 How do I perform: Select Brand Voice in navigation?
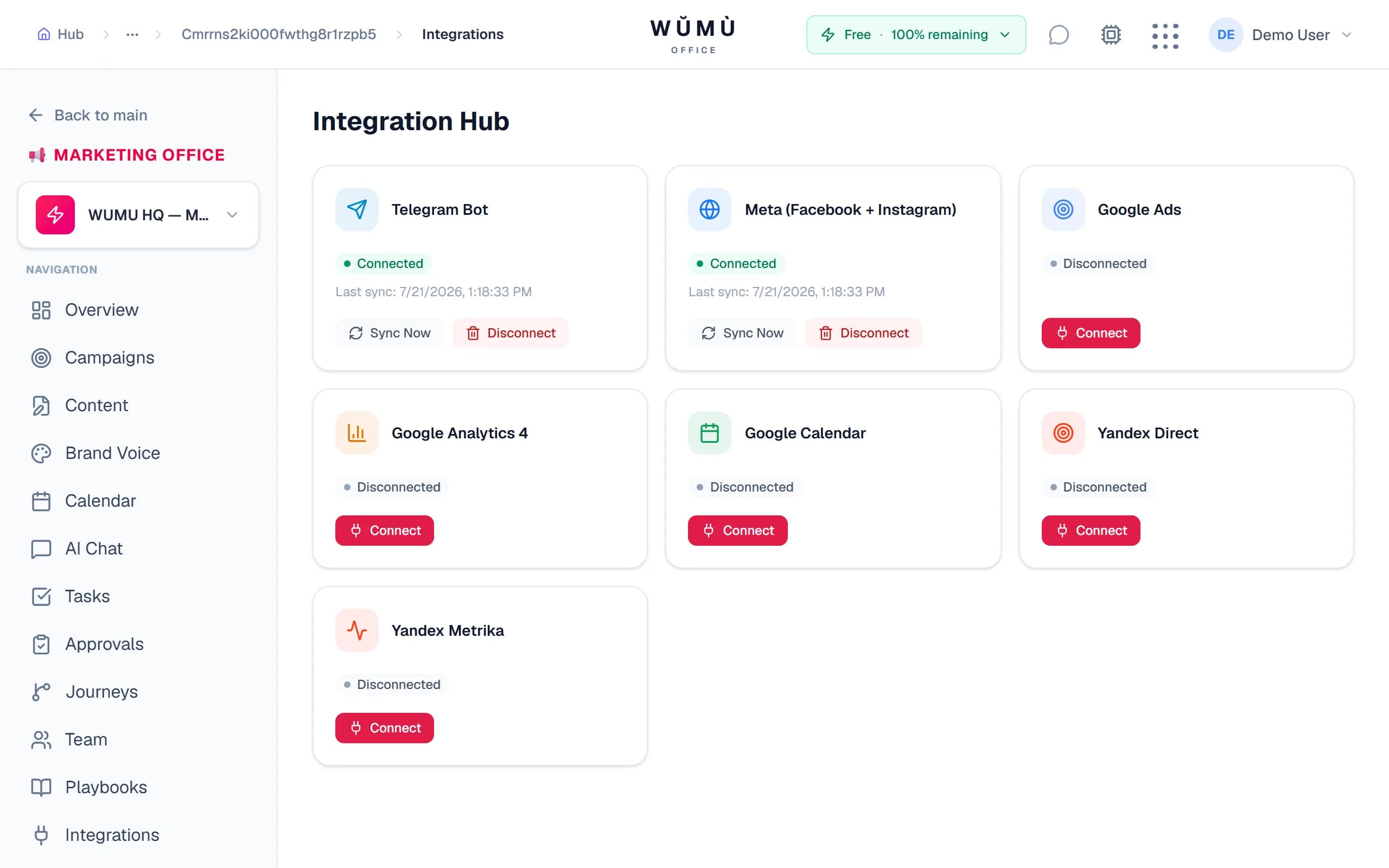pyautogui.click(x=138, y=453)
